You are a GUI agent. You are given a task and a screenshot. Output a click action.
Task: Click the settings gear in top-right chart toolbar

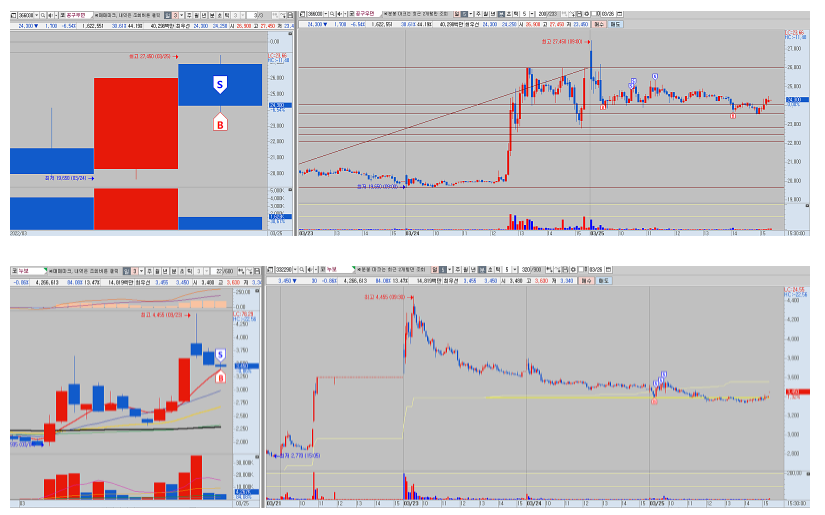click(x=586, y=14)
